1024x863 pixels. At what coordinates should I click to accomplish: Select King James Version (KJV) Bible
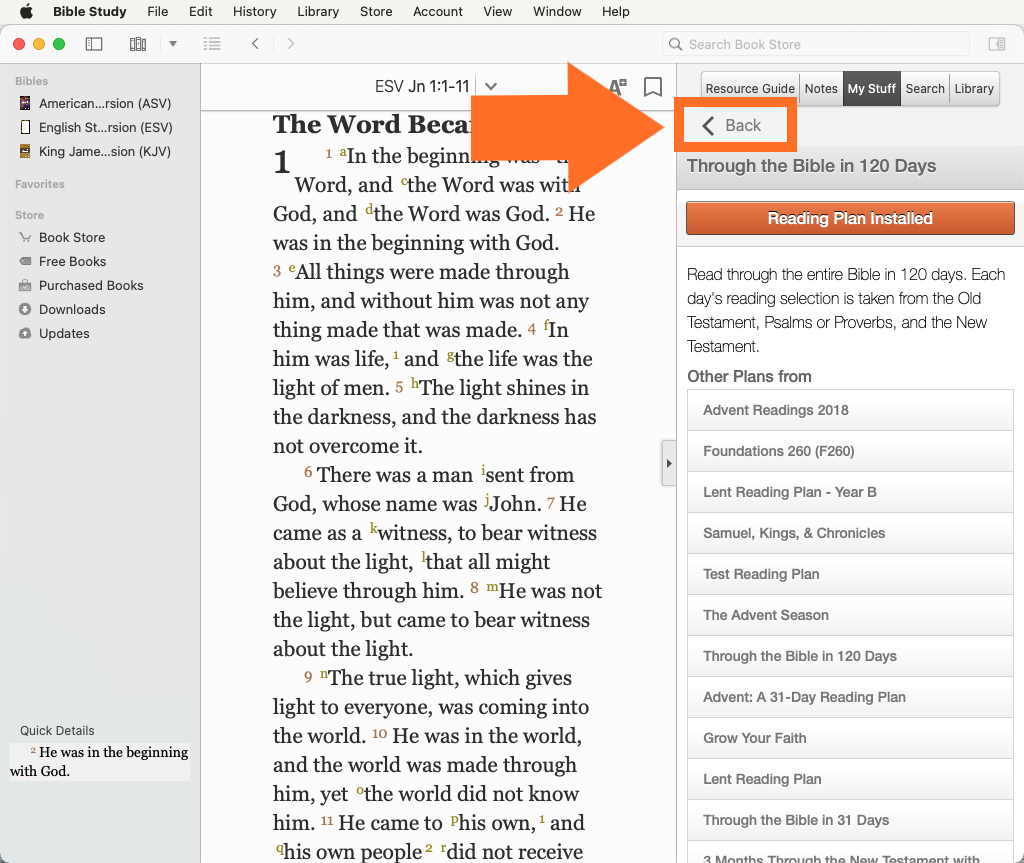104,152
